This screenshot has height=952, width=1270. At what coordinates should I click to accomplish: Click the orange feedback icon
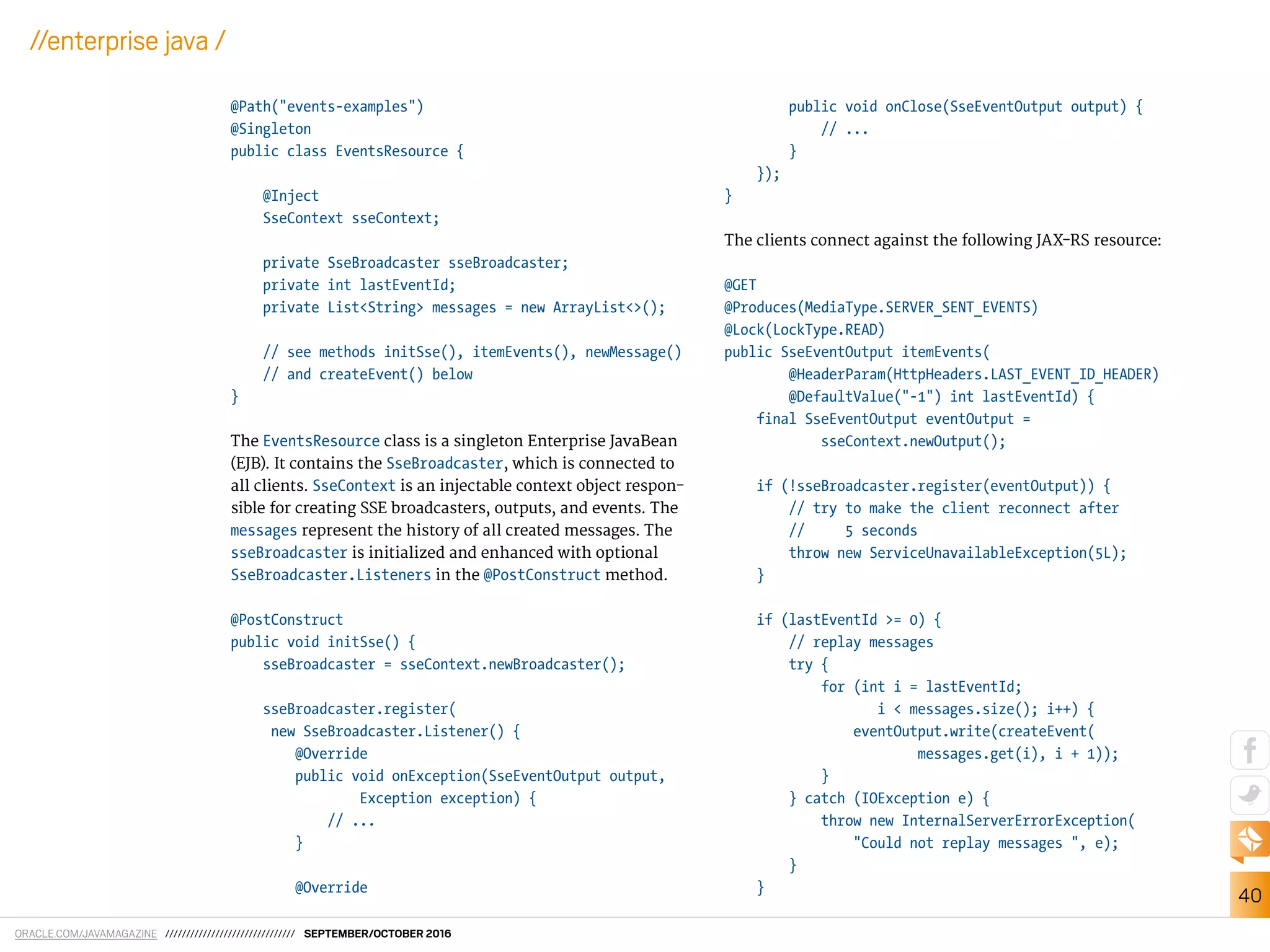(x=1250, y=841)
